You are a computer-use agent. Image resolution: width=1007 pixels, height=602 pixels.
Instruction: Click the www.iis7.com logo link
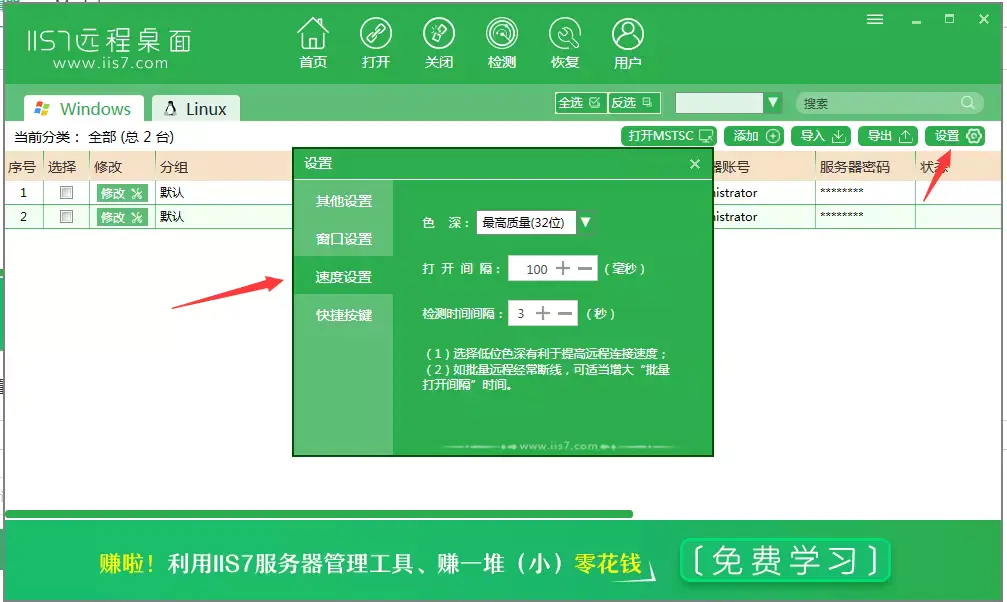pos(110,63)
